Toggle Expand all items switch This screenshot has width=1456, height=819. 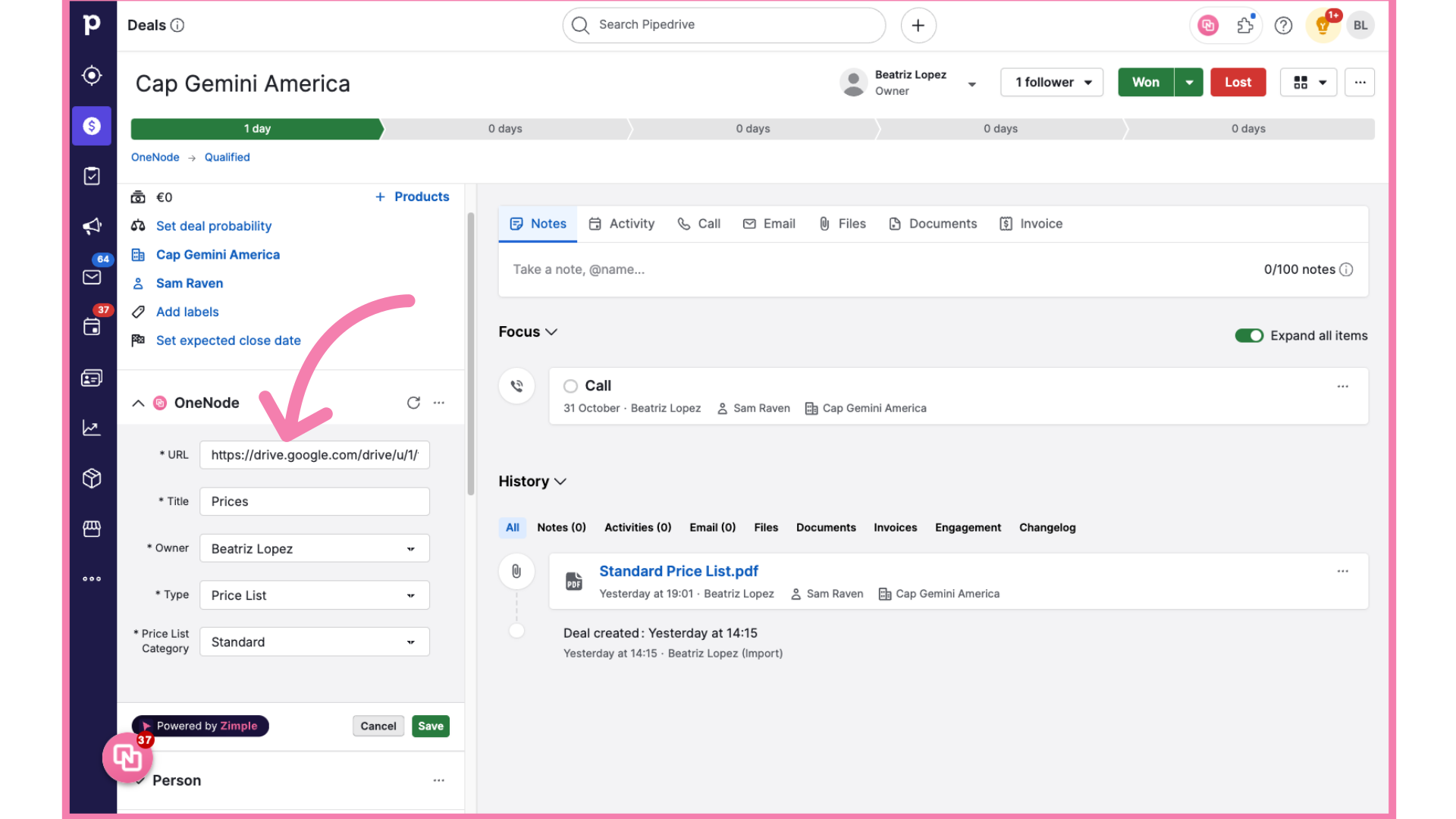coord(1249,335)
